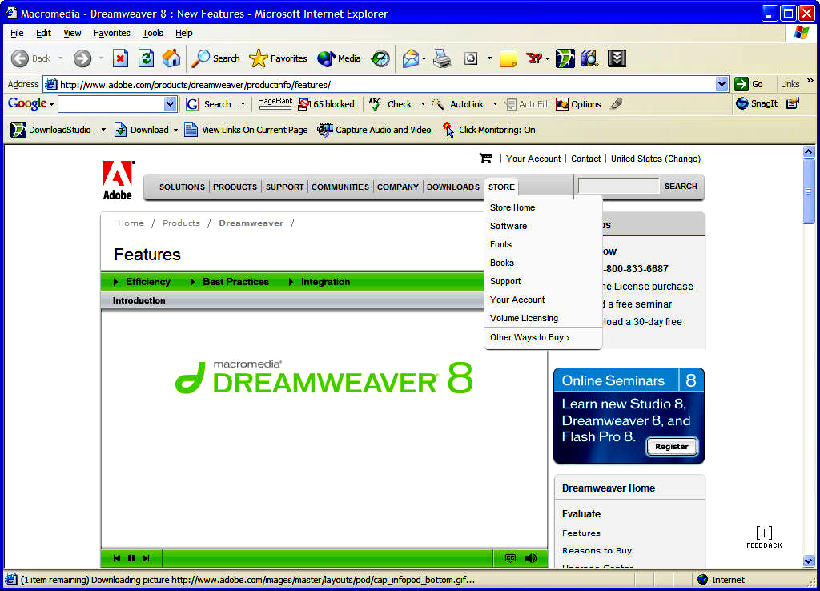Go to the Home page icon
Image resolution: width=820 pixels, height=591 pixels.
pyautogui.click(x=171, y=58)
